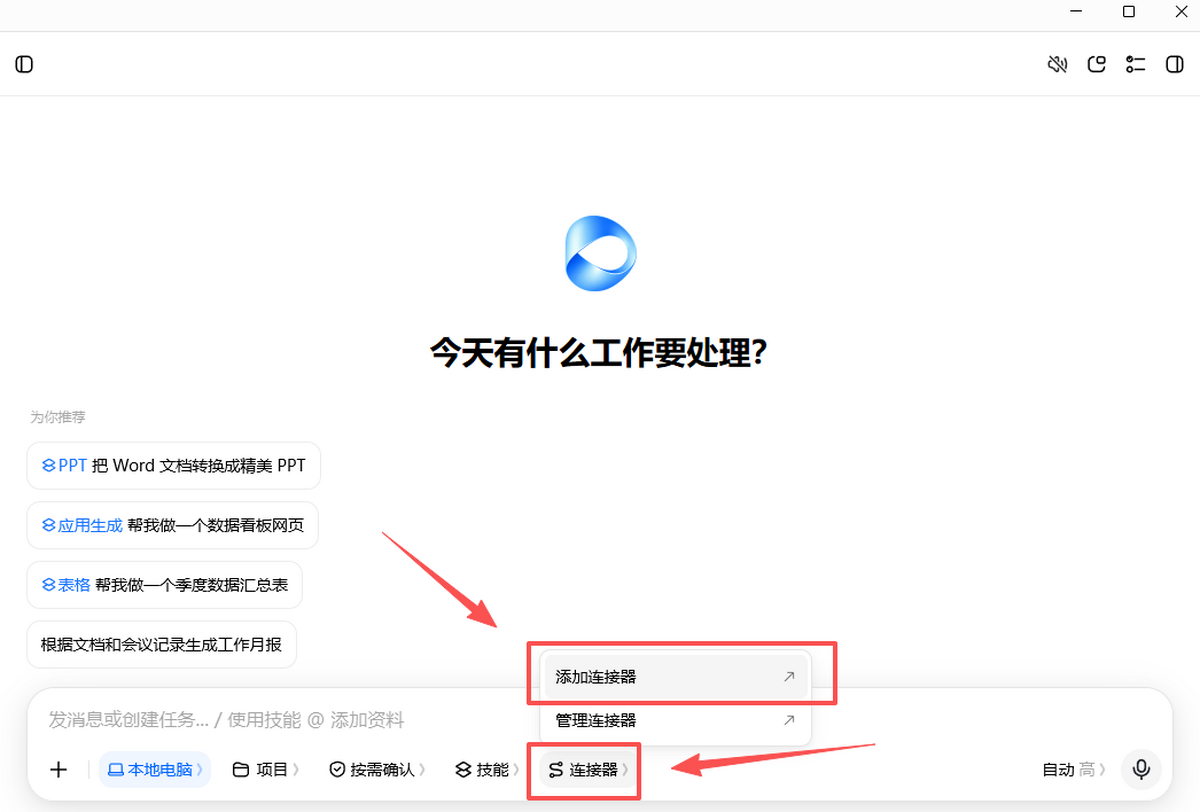Choose the 表格 季度数据汇总表 suggestion
Image resolution: width=1200 pixels, height=812 pixels.
coord(164,585)
